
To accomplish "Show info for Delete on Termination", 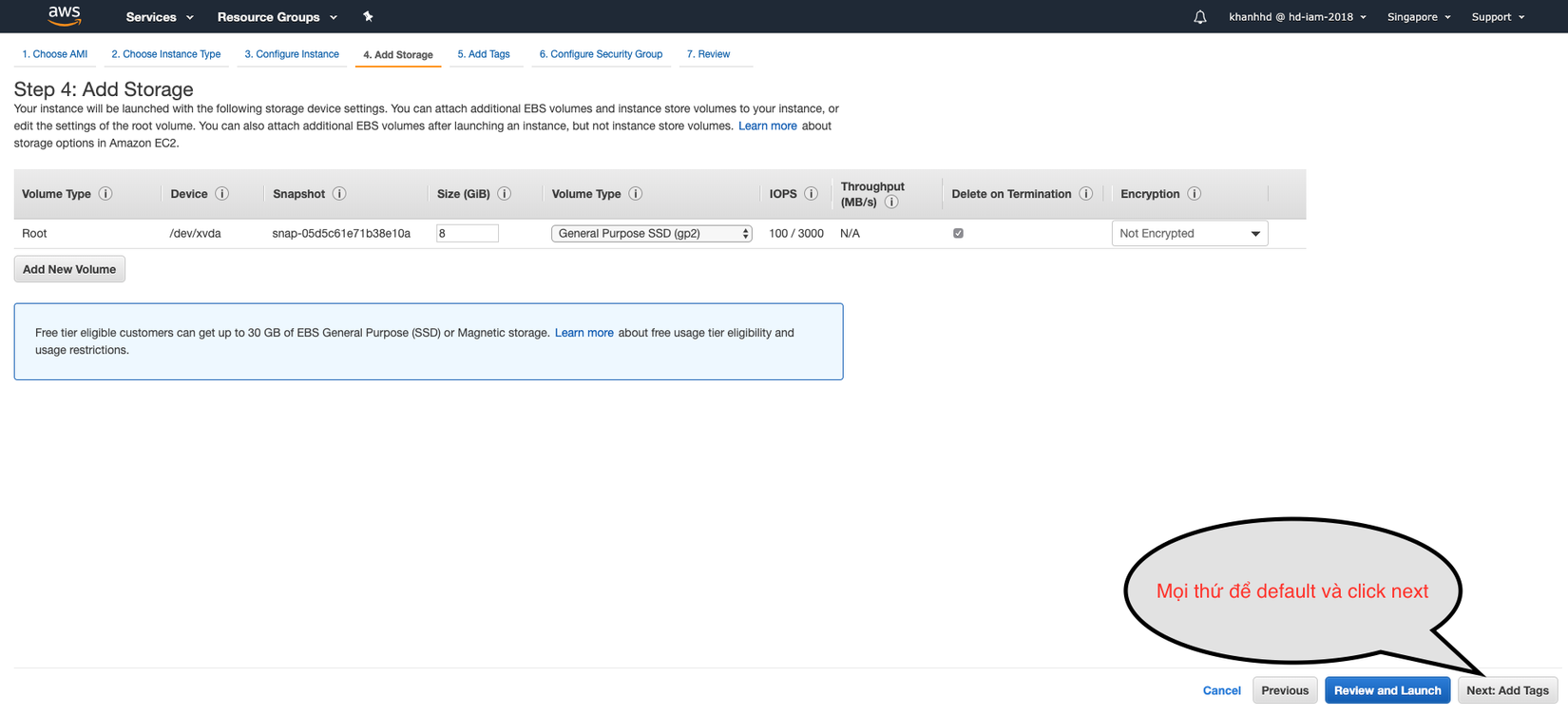I will pyautogui.click(x=1085, y=194).
